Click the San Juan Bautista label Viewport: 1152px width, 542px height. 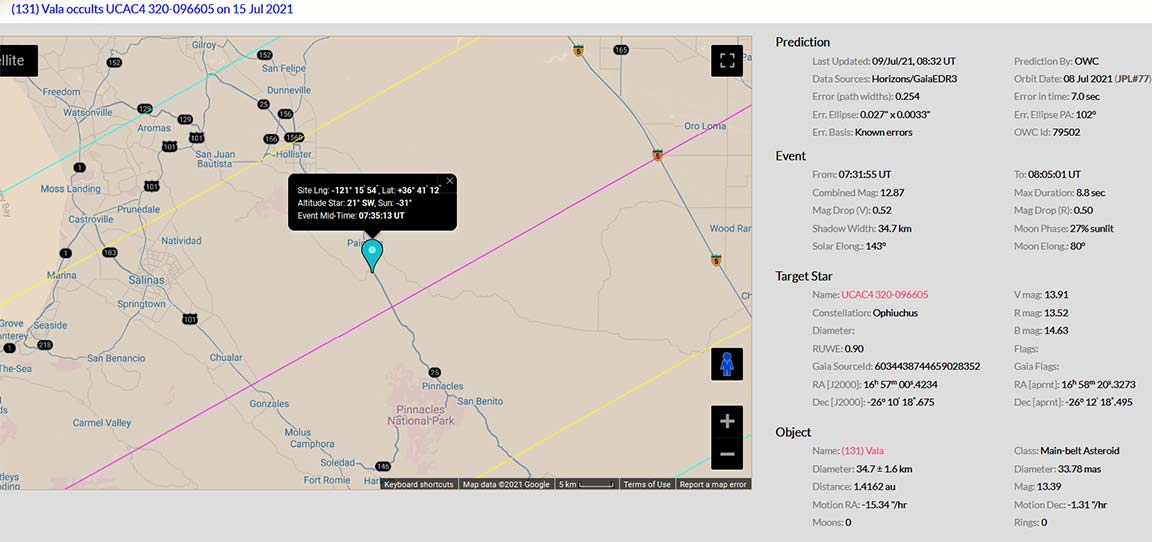point(215,159)
